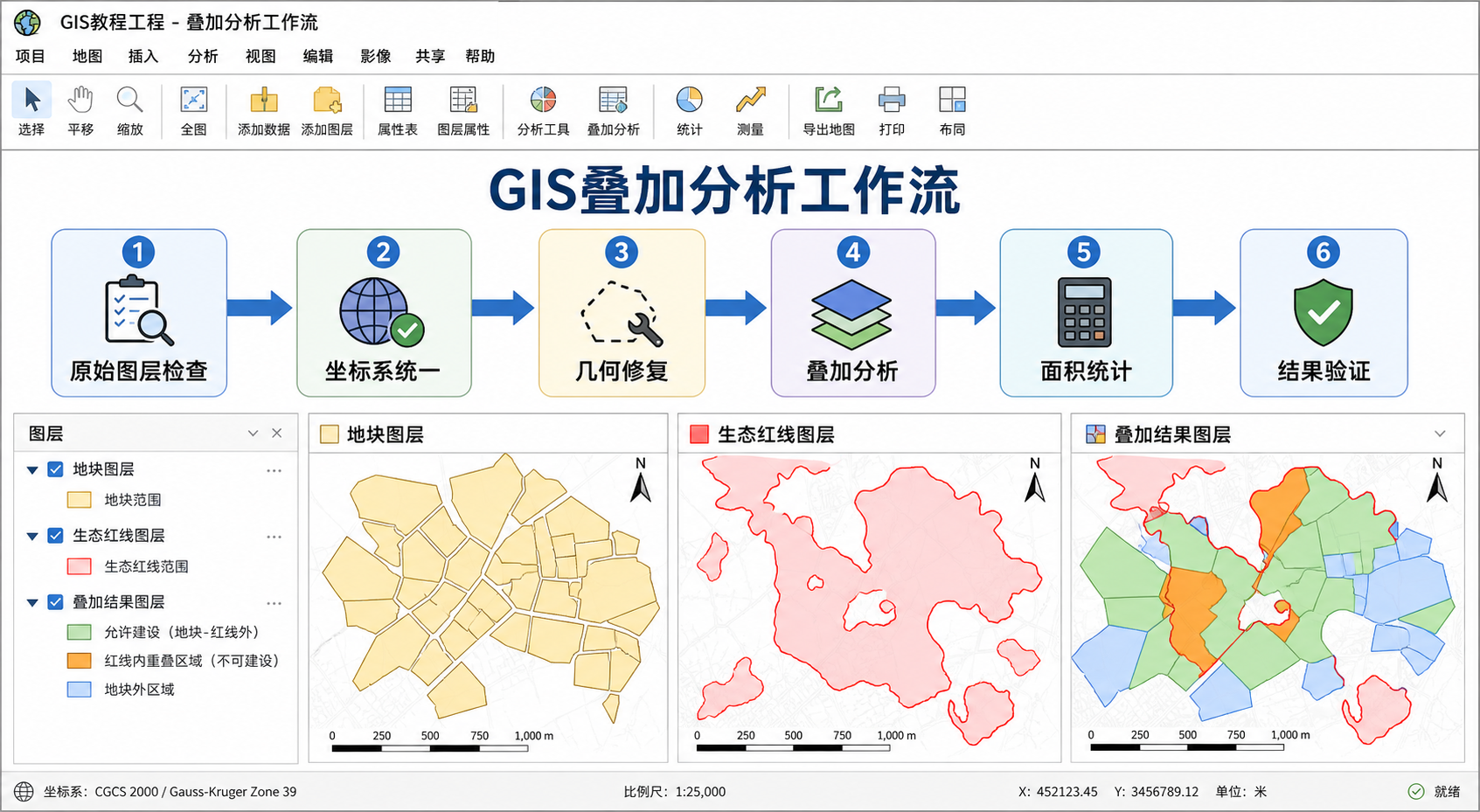Select the 测量 measure tool
This screenshot has width=1480, height=812.
click(x=750, y=110)
